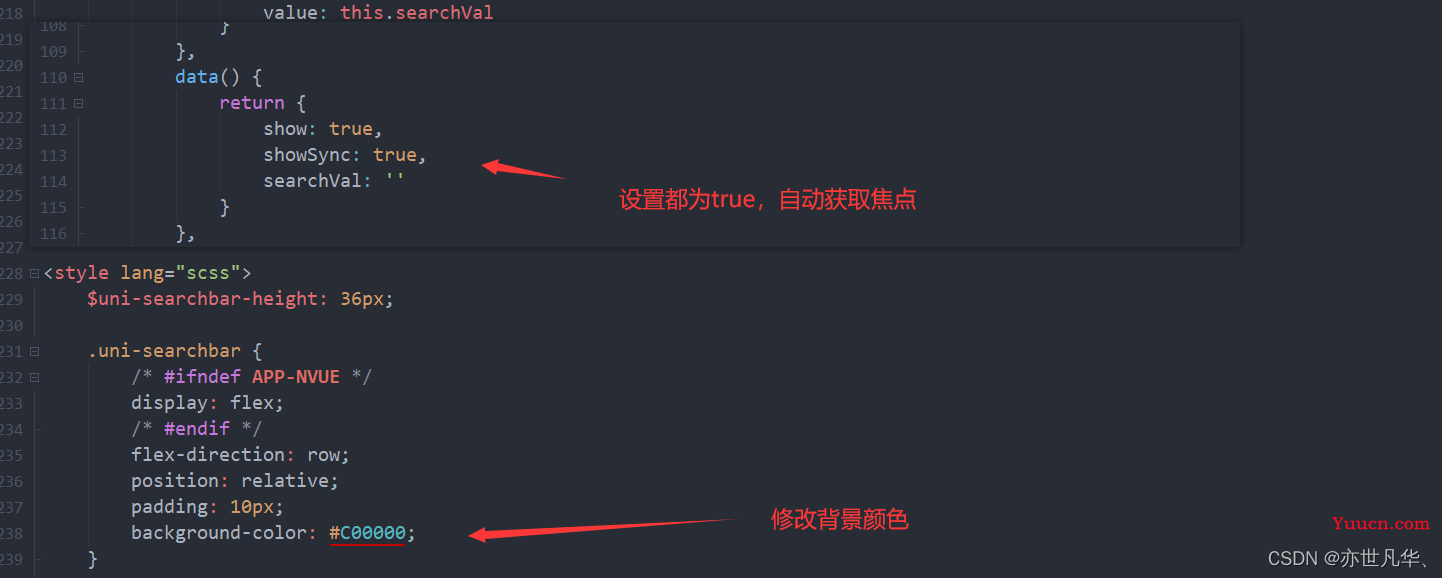Click the CSDN @亦世凡华 author watermark
This screenshot has height=578, width=1442.
pyautogui.click(x=1349, y=558)
